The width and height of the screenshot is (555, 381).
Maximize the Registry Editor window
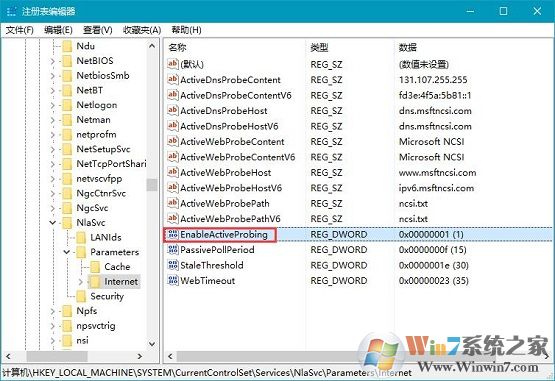(503, 11)
